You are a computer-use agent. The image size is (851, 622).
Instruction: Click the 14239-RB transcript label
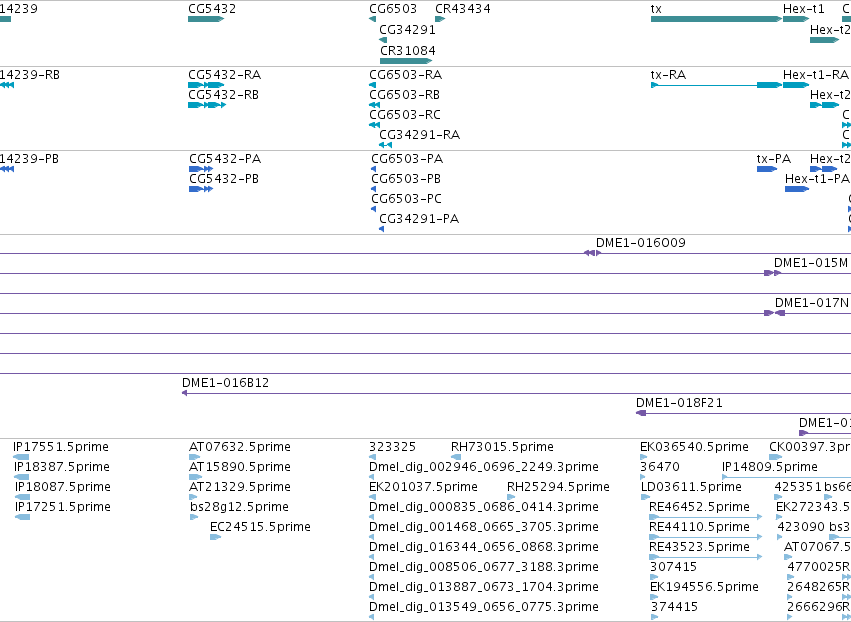(x=30, y=74)
